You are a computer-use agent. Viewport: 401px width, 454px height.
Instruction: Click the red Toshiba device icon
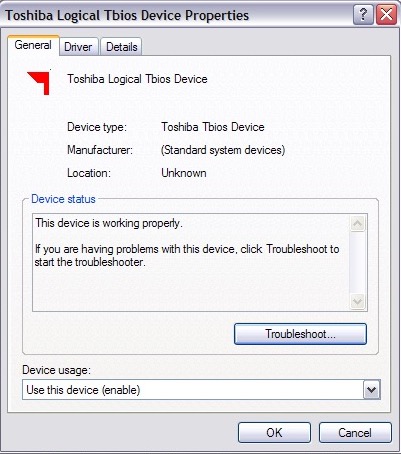39,83
